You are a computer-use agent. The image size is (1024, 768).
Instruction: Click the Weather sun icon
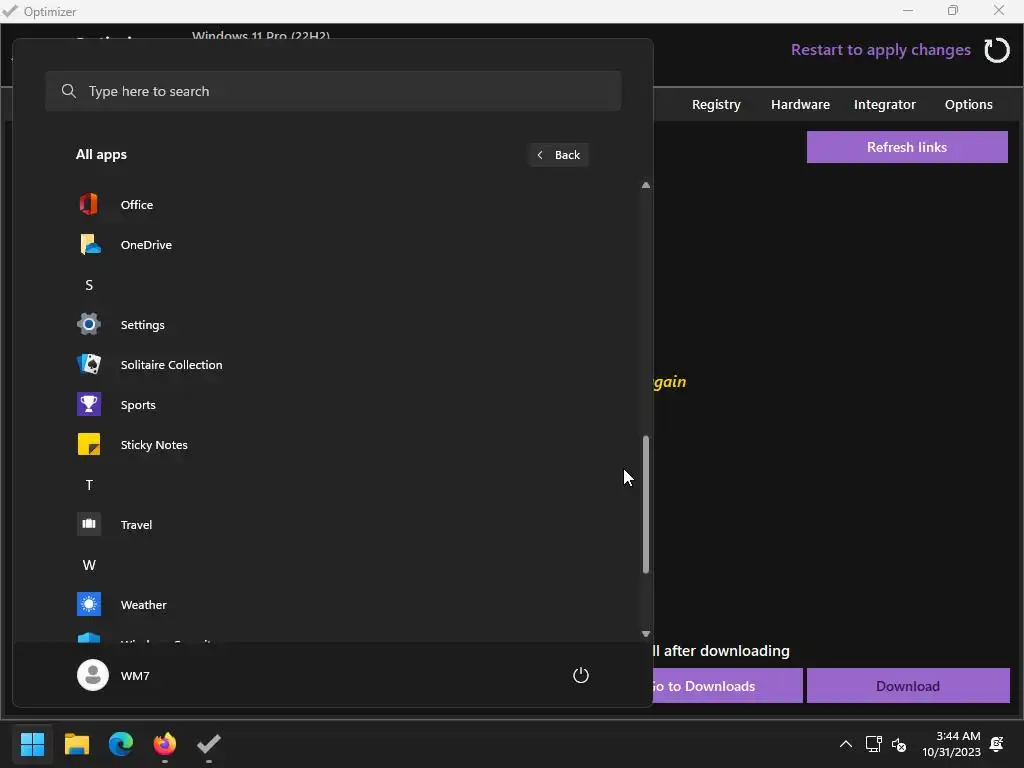(89, 605)
